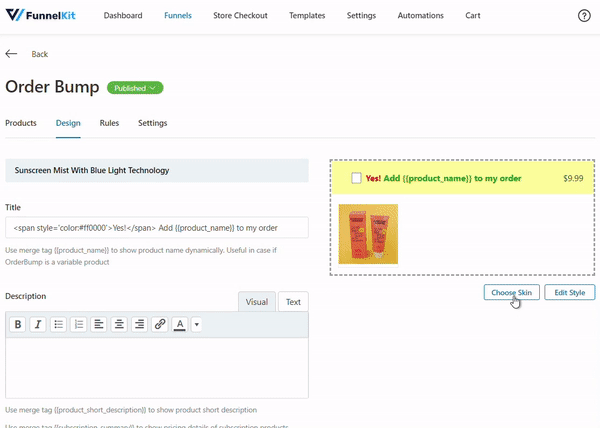Open the text color dropdown arrow

click(x=196, y=324)
